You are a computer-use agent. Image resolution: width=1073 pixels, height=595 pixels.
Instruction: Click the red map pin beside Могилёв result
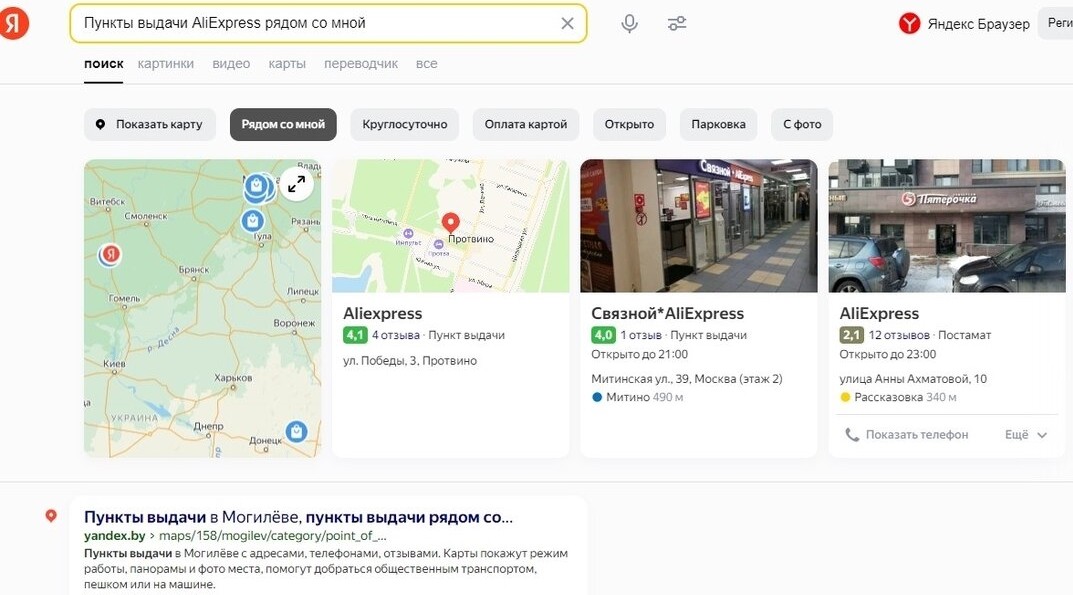[51, 516]
